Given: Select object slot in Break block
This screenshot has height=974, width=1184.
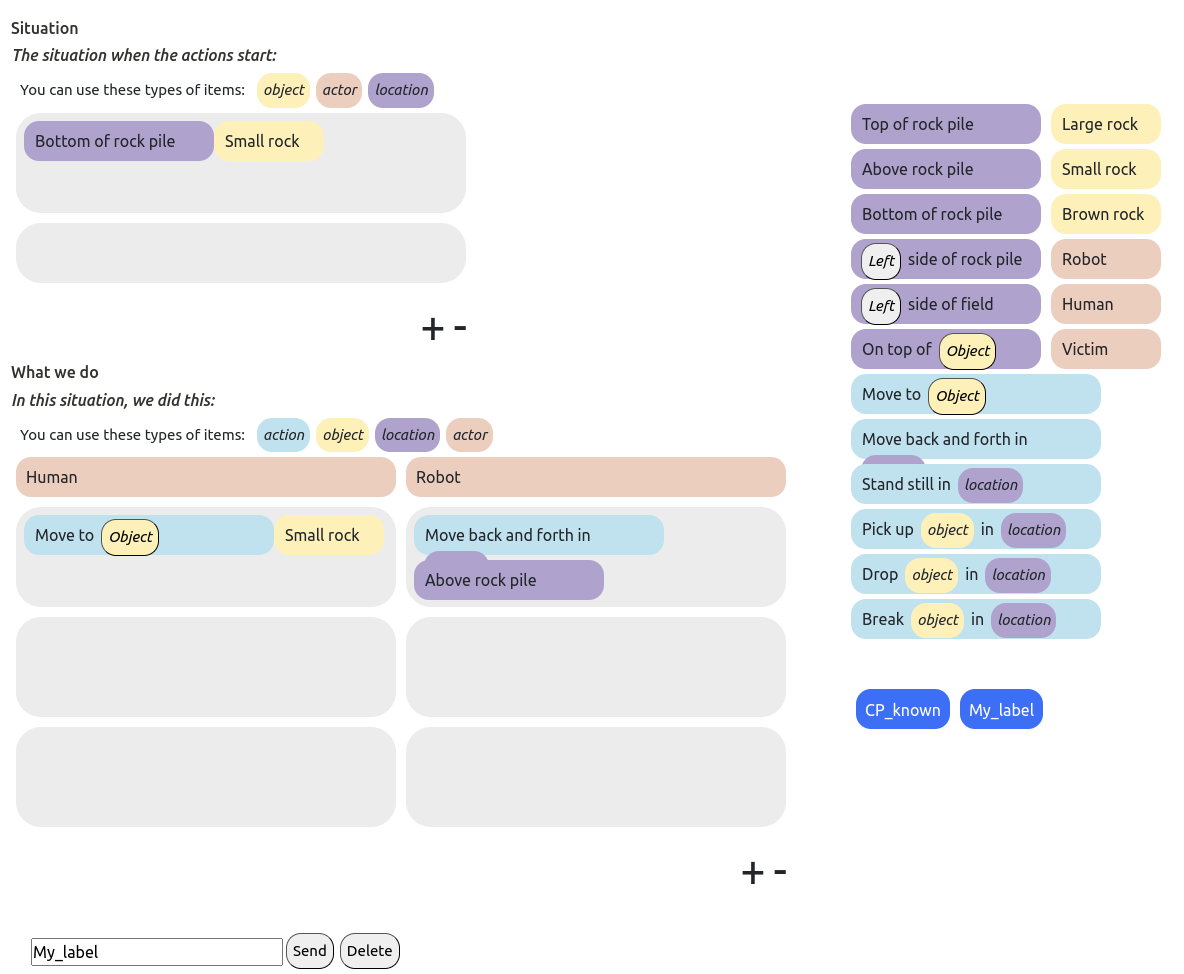Looking at the screenshot, I should pyautogui.click(x=938, y=620).
